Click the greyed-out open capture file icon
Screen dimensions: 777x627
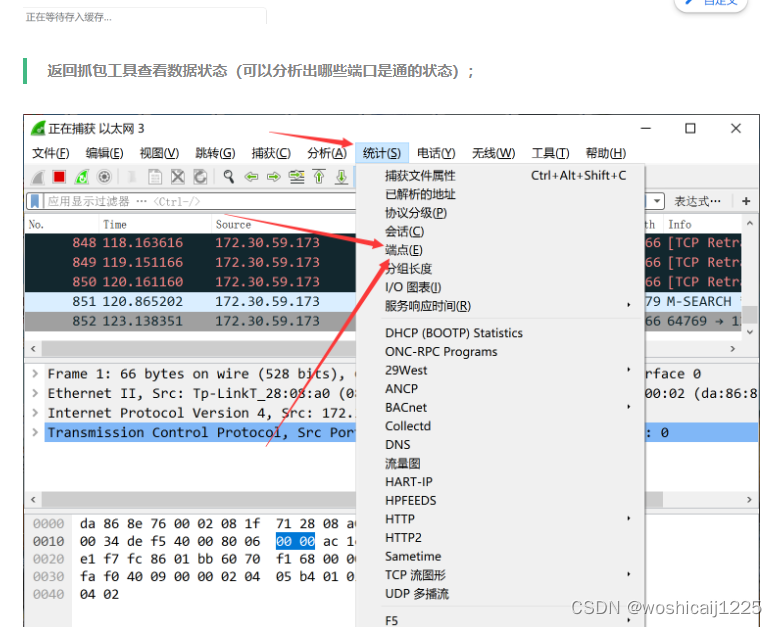(132, 177)
